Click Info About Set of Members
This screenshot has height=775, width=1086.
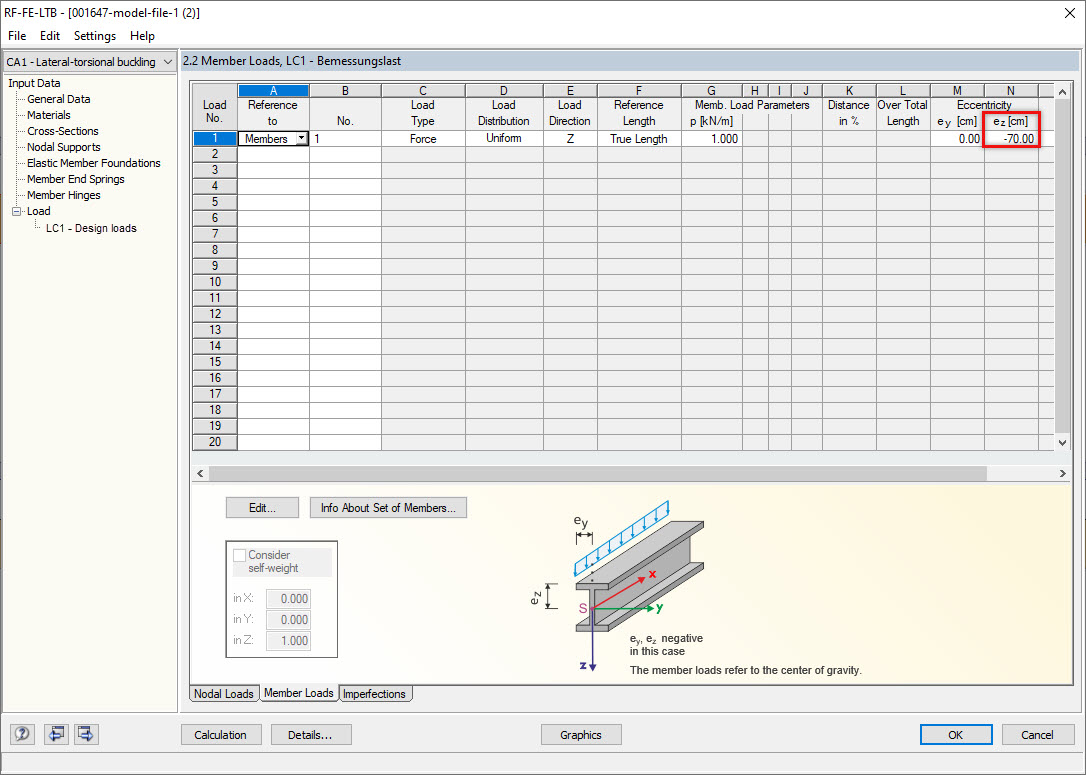coord(388,507)
